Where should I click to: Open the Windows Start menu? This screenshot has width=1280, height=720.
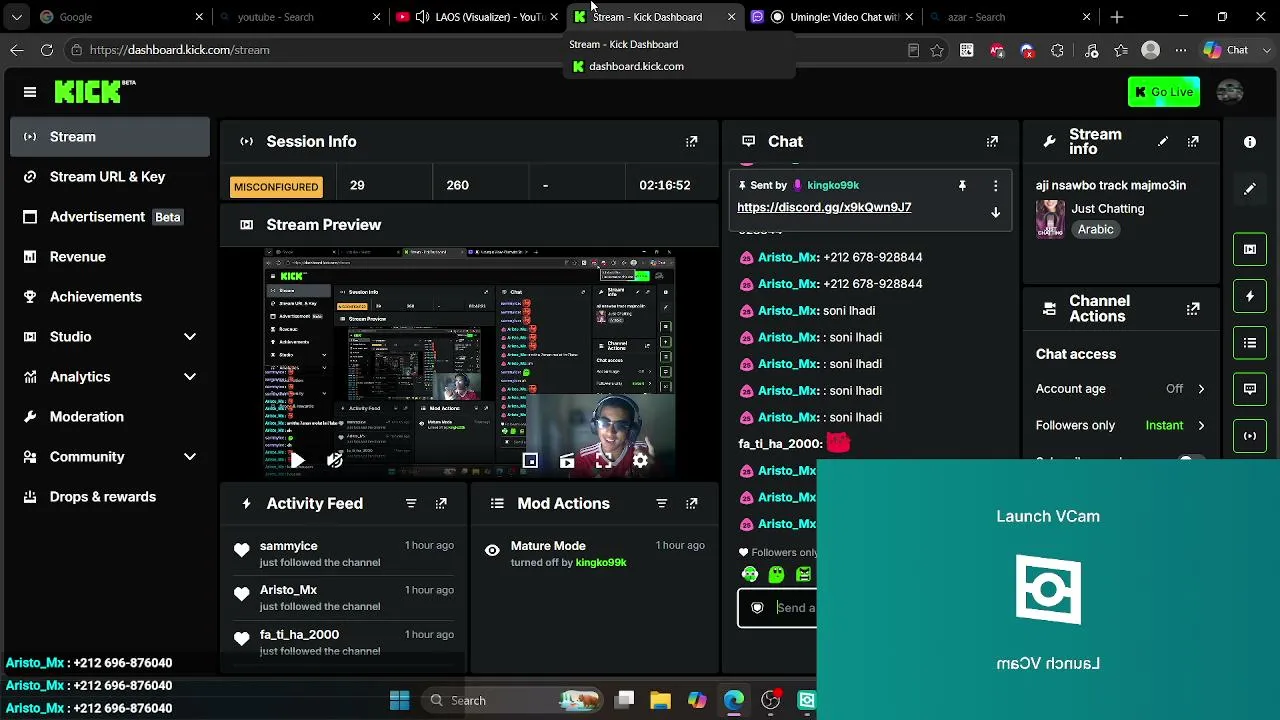tap(399, 700)
